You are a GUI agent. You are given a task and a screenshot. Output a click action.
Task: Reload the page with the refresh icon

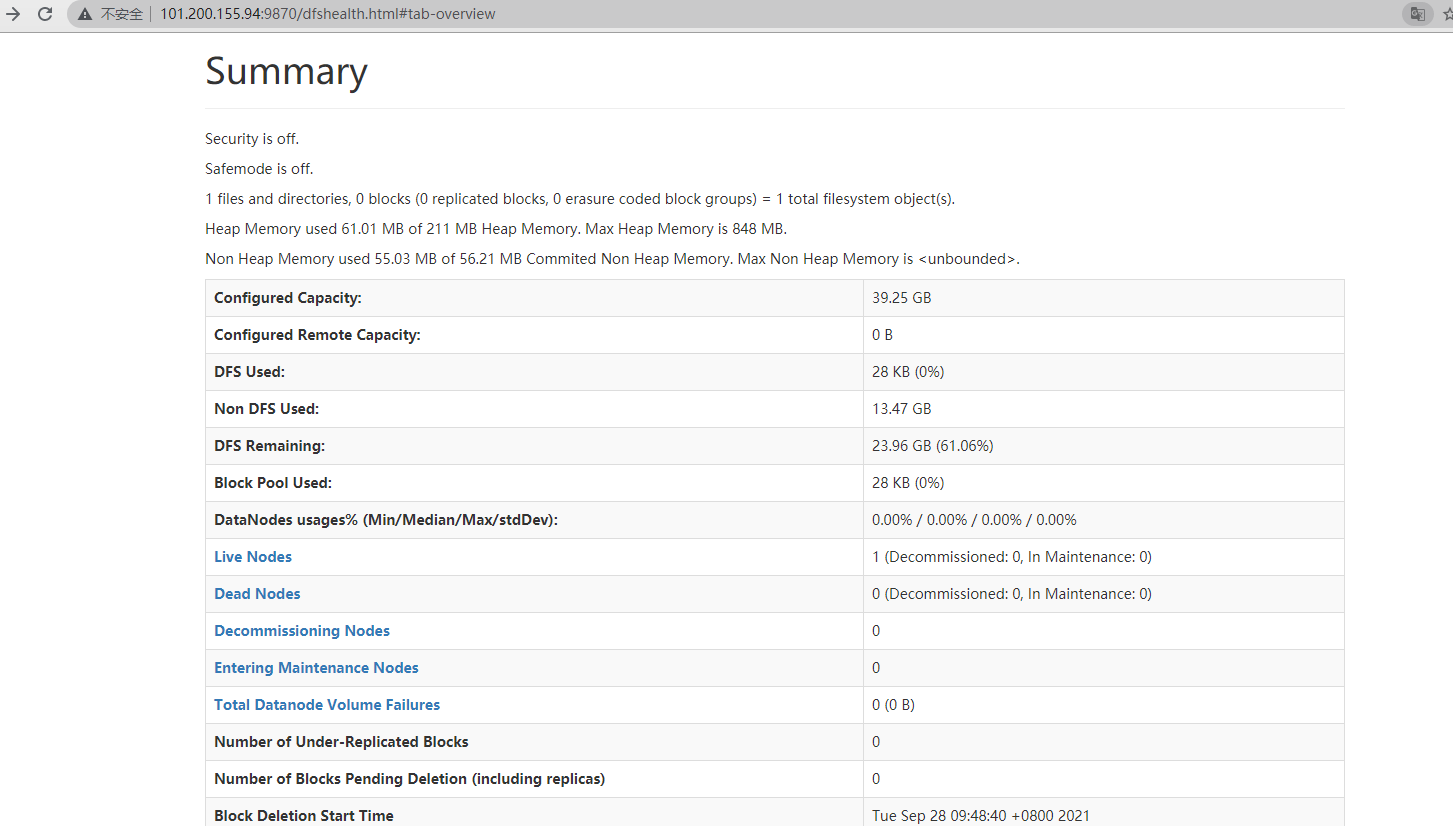click(x=45, y=14)
